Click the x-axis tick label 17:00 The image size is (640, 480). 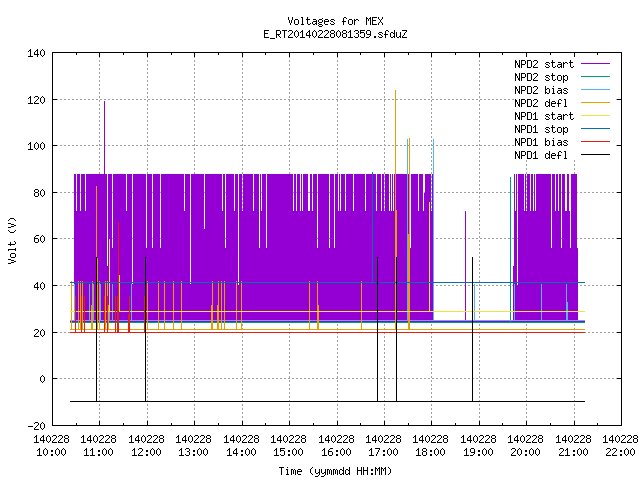[x=383, y=452]
